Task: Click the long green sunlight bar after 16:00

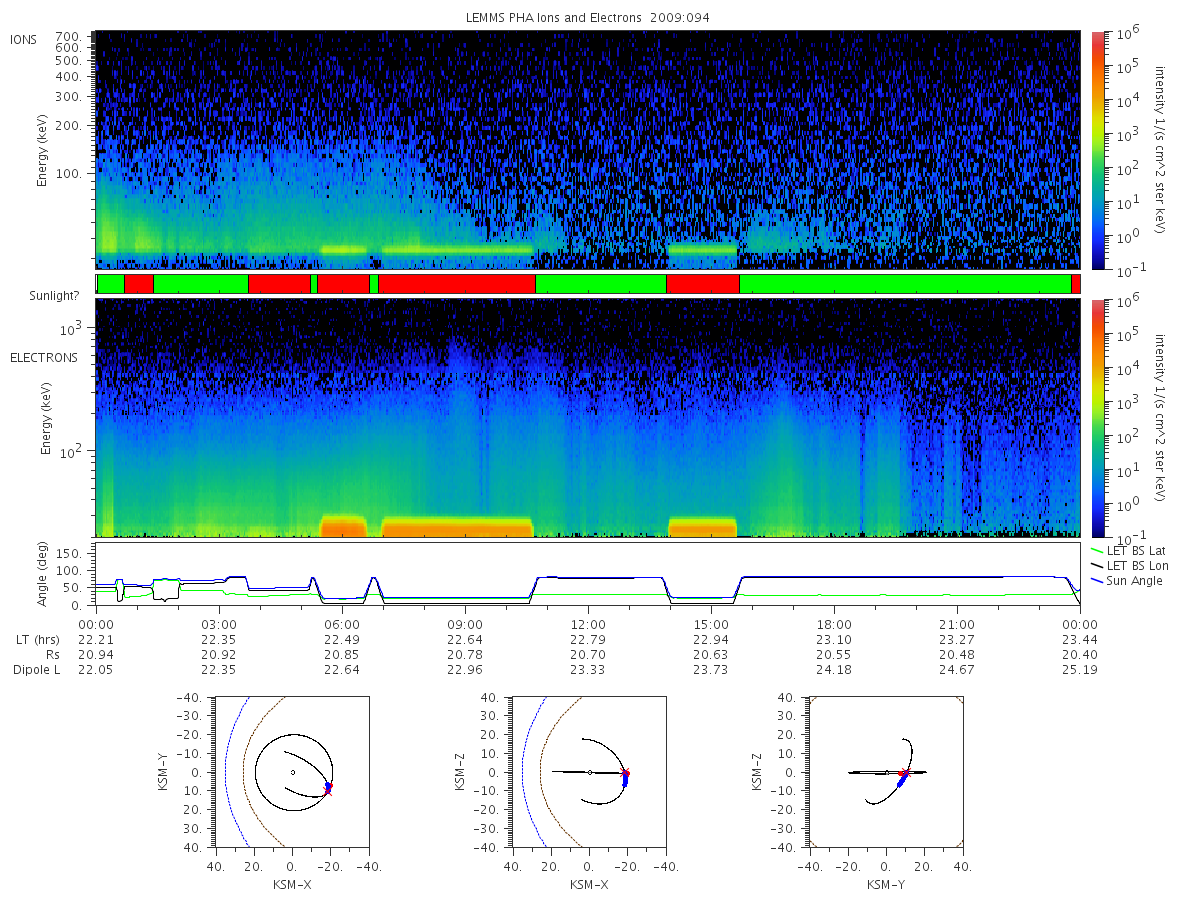Action: tap(905, 284)
